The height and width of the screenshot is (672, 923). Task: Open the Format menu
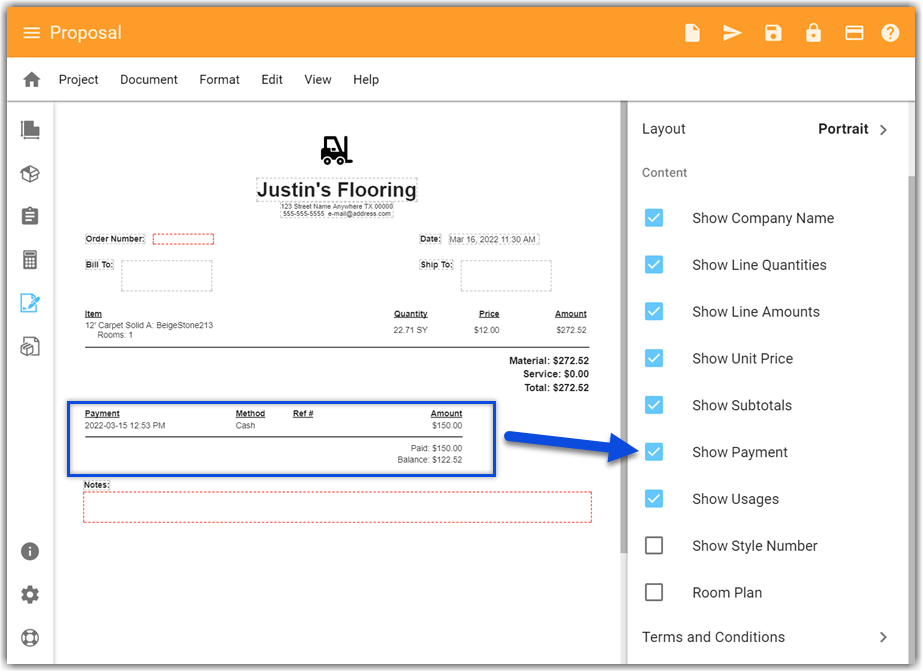point(219,79)
